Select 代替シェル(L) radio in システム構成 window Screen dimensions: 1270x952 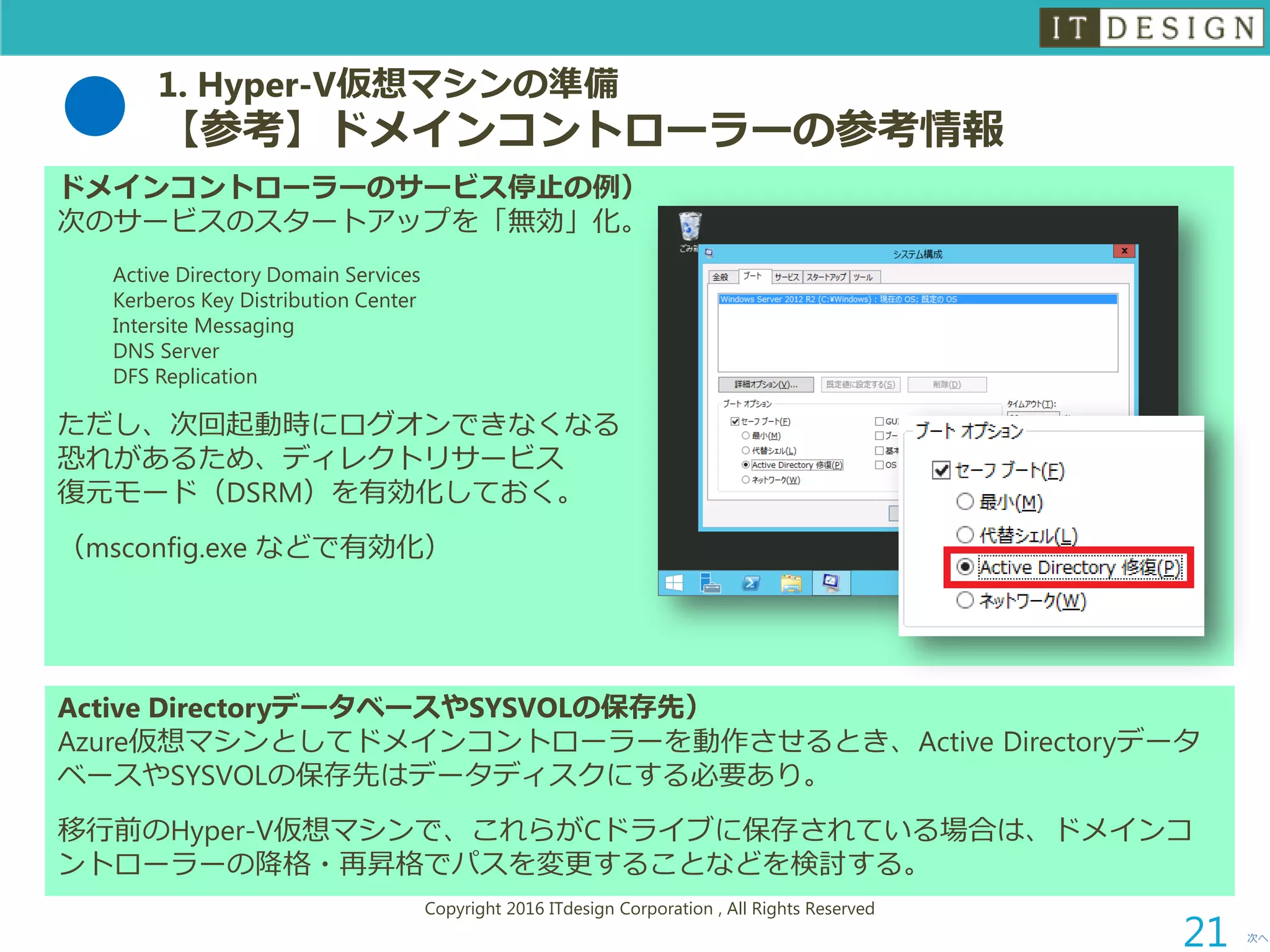(x=745, y=451)
